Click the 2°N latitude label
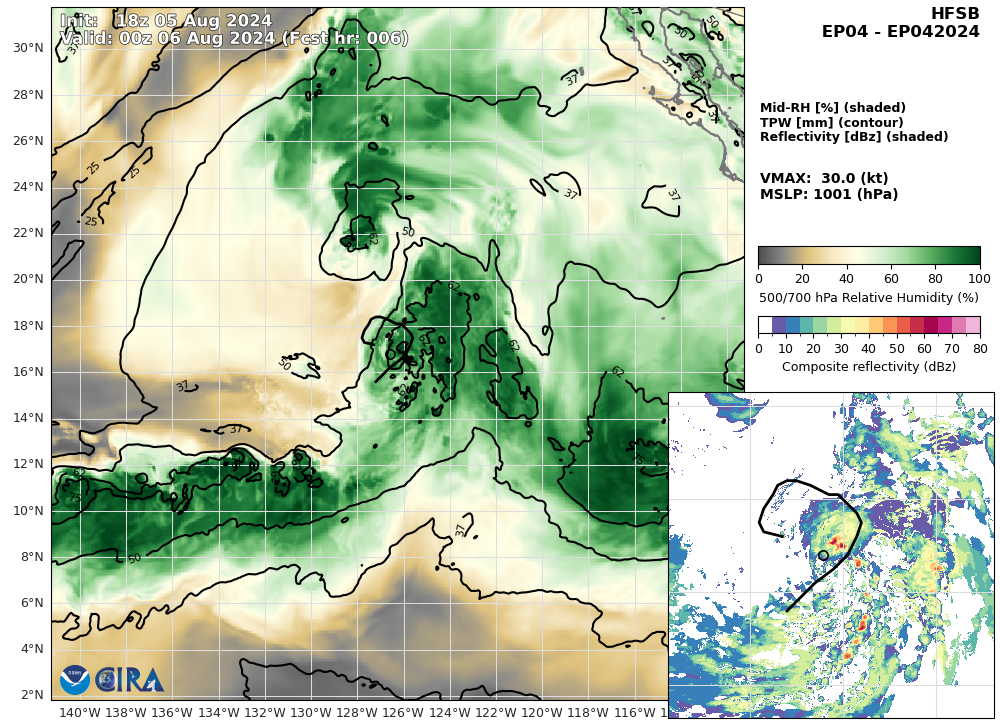Viewport: 1000px width, 722px height. [32, 695]
